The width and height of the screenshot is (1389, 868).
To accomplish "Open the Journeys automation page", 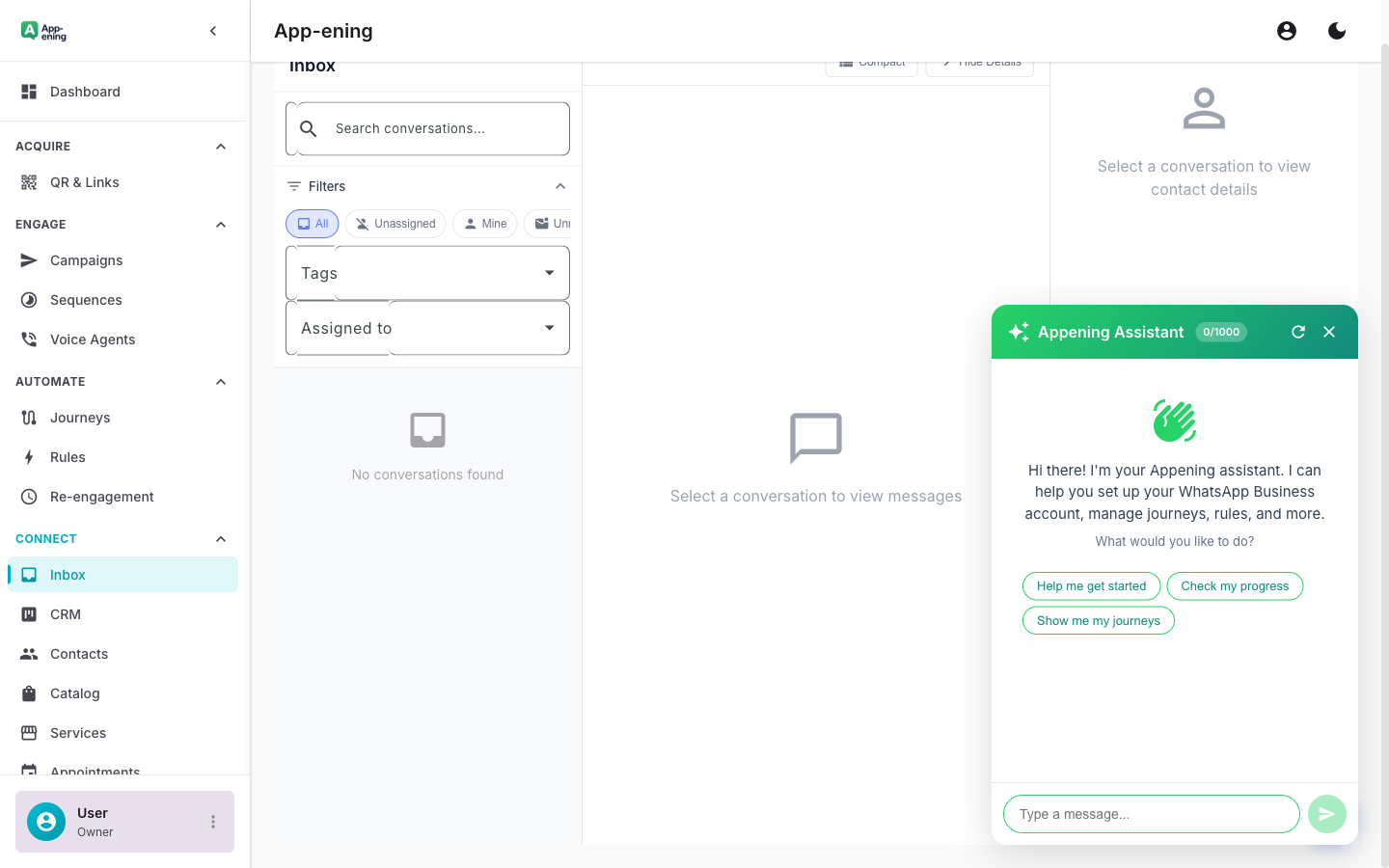I will (80, 417).
